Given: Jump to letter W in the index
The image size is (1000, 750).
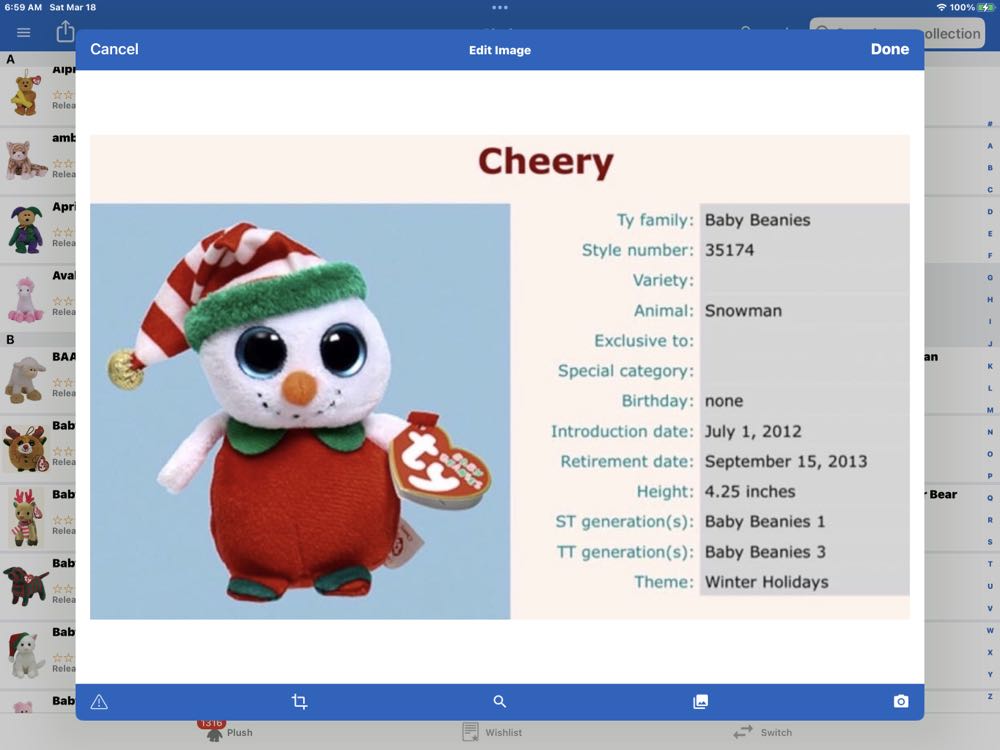Looking at the screenshot, I should (990, 630).
